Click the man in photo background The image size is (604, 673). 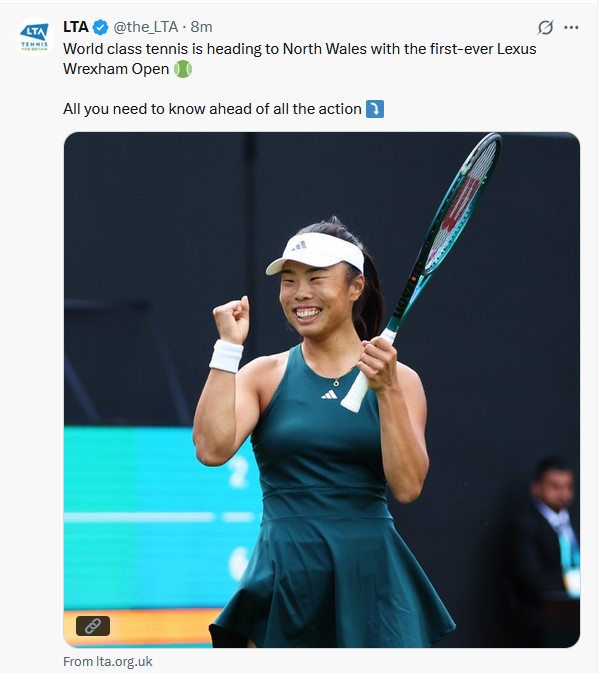point(552,528)
